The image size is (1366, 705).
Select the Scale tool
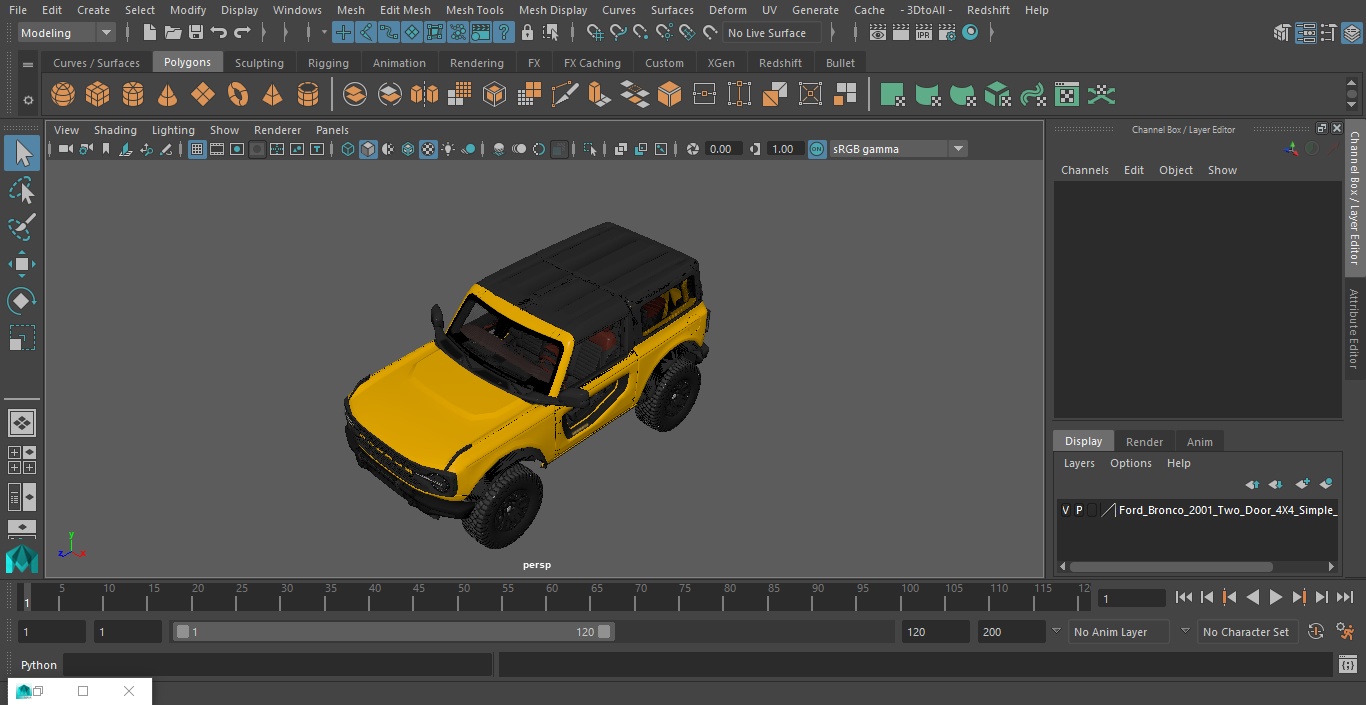pos(22,338)
